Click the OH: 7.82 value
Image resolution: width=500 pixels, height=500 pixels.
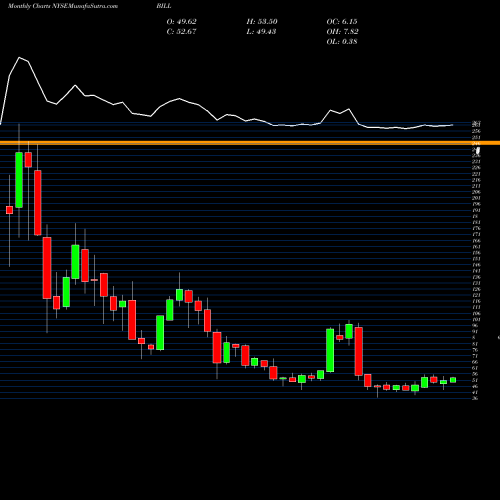(x=342, y=31)
